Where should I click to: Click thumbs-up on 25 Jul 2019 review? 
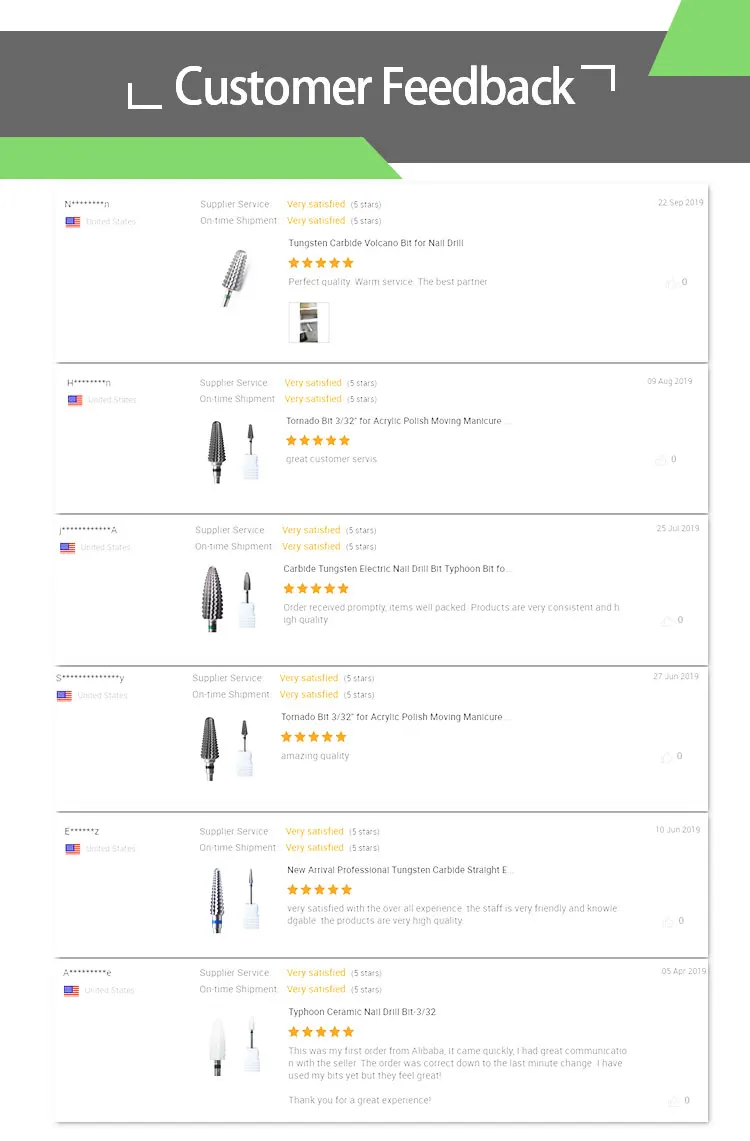[667, 621]
